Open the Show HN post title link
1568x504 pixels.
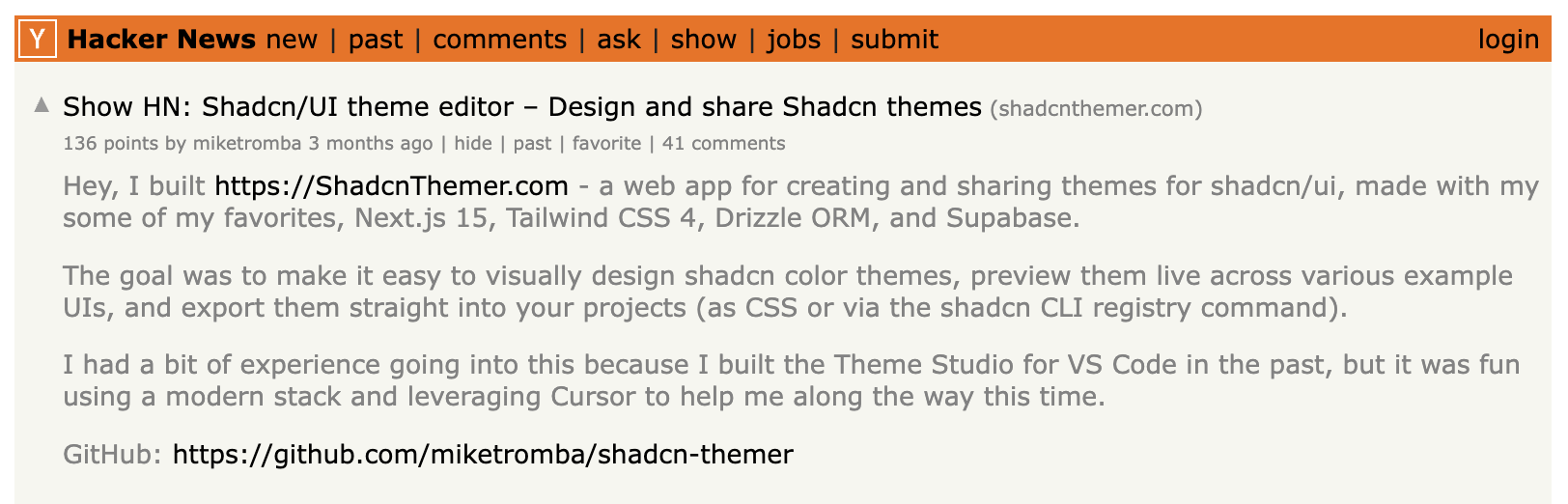[521, 107]
